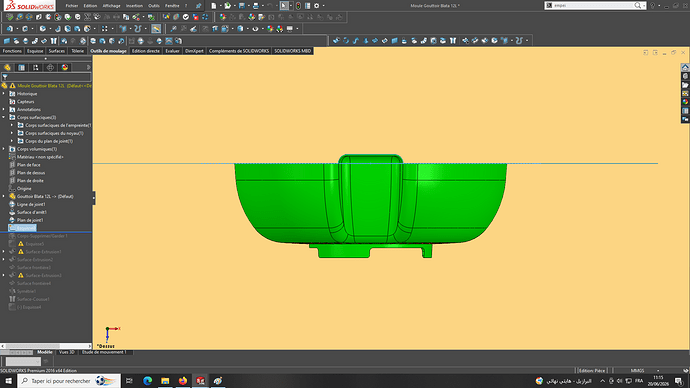Screen dimensions: 690x388
Task: Open the Fenêtre menu
Action: point(172,6)
